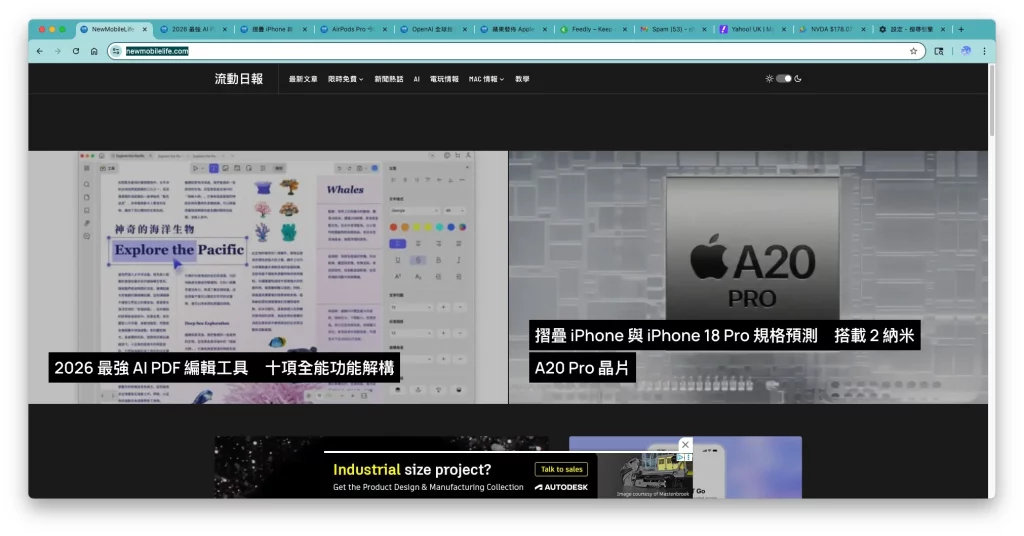Viewport: 1024px width, 536px height.
Task: Click the PDF editor article image
Action: tap(268, 277)
